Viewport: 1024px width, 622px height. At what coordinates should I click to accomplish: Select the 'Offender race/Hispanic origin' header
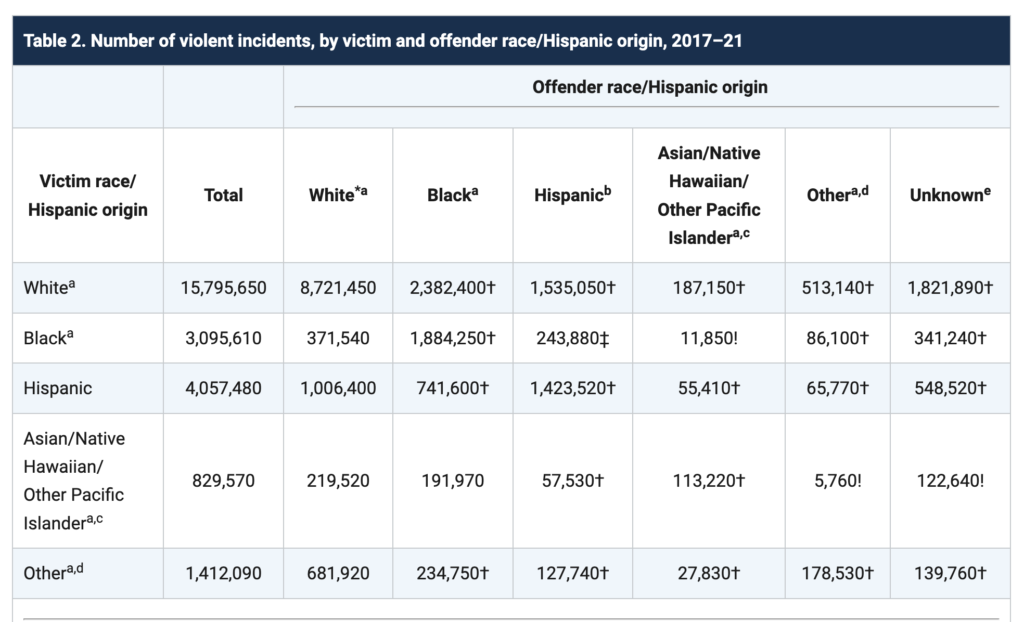click(650, 87)
